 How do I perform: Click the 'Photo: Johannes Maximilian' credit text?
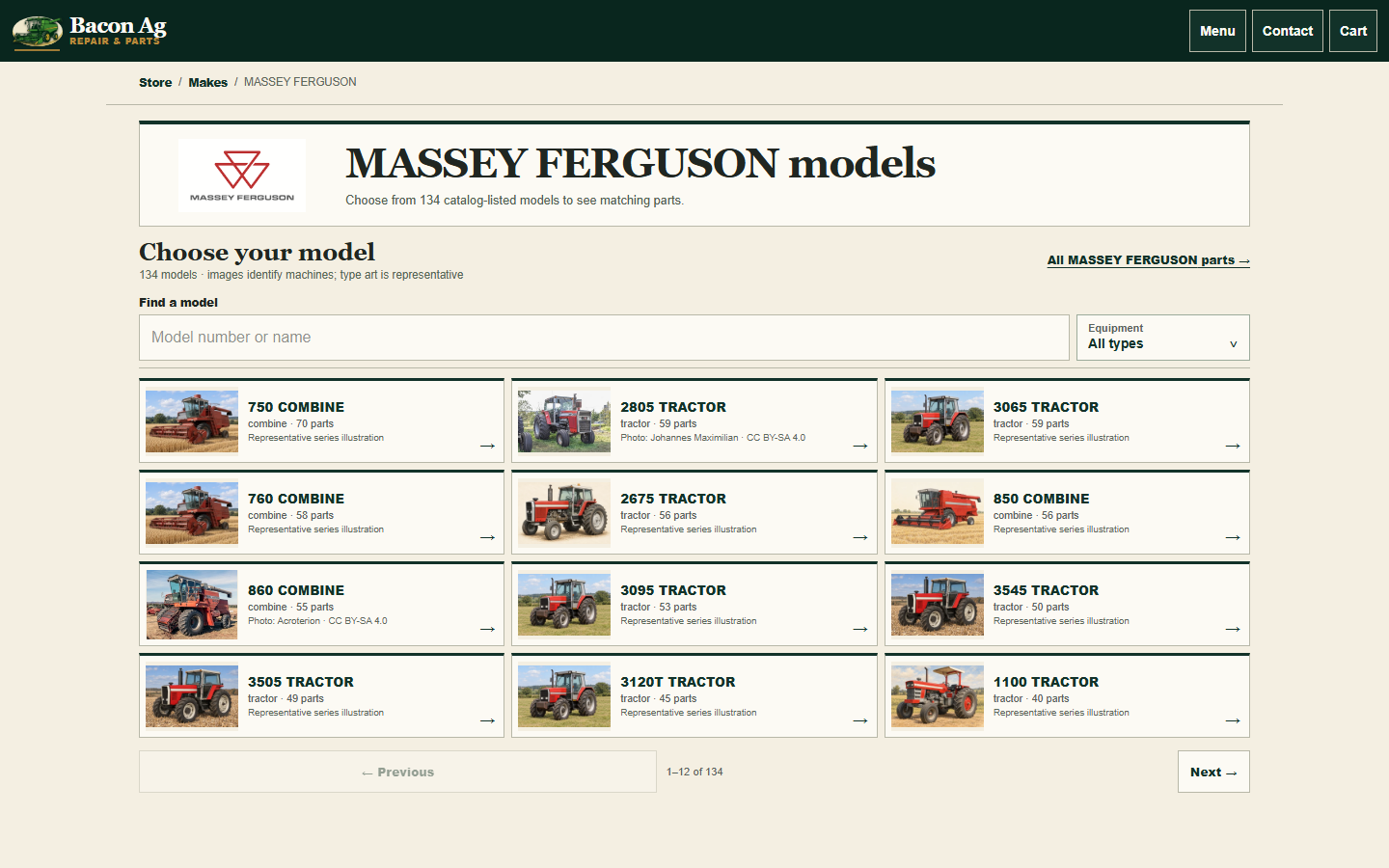[679, 438]
